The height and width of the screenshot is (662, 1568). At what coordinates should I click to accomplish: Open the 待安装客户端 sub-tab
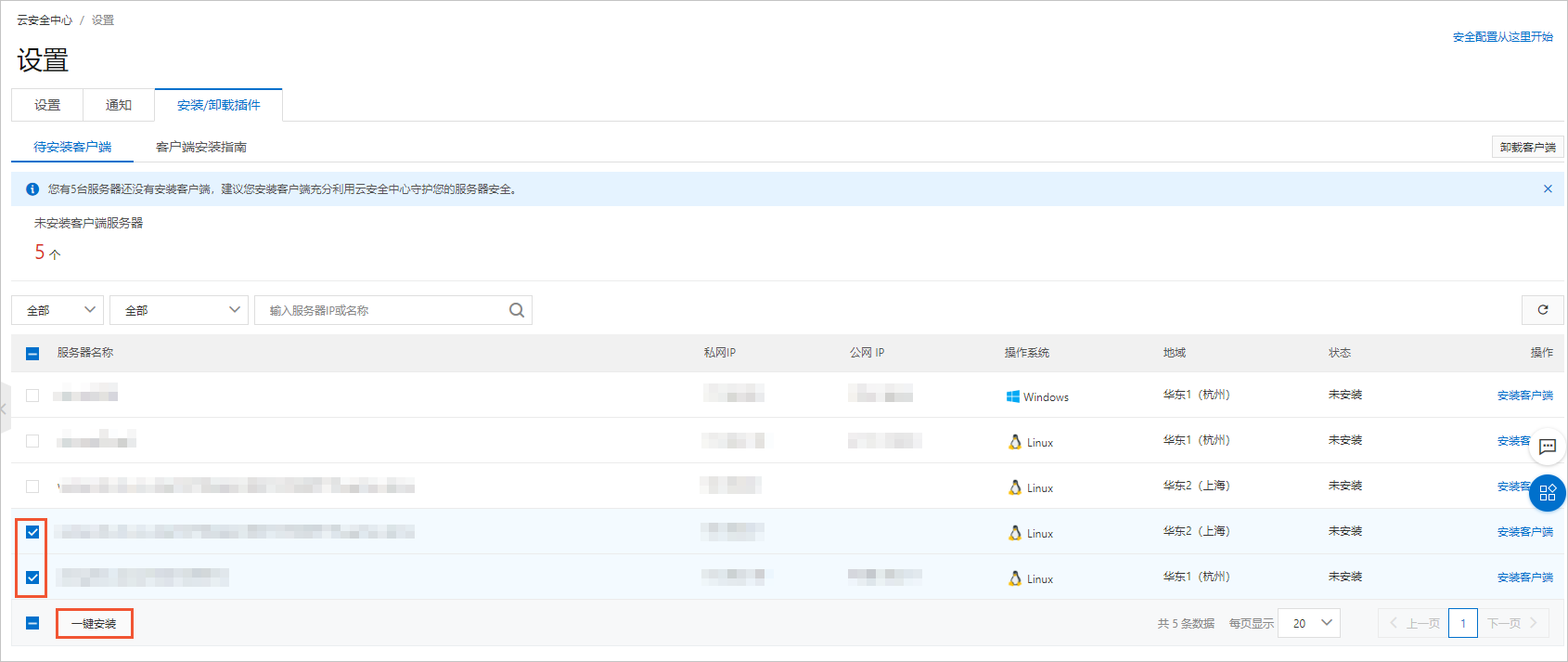[x=72, y=147]
